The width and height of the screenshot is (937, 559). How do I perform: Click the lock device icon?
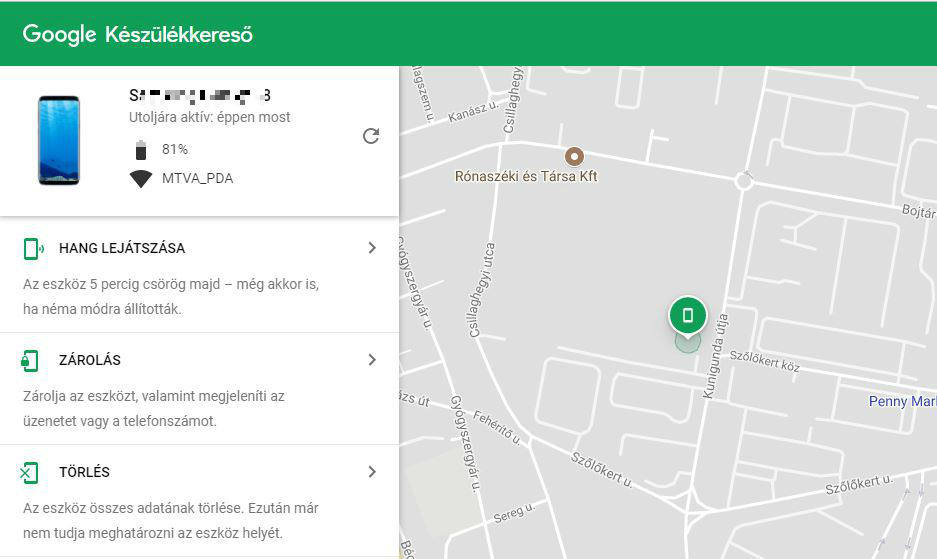31,361
